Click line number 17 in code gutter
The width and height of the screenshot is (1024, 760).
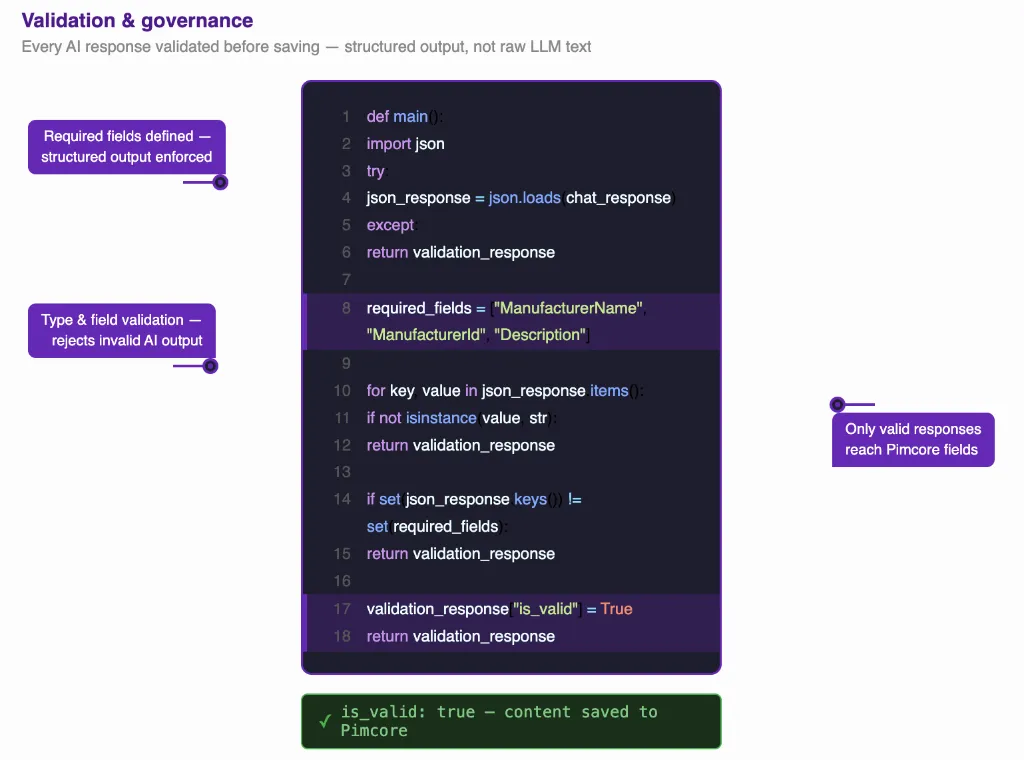[x=342, y=609]
